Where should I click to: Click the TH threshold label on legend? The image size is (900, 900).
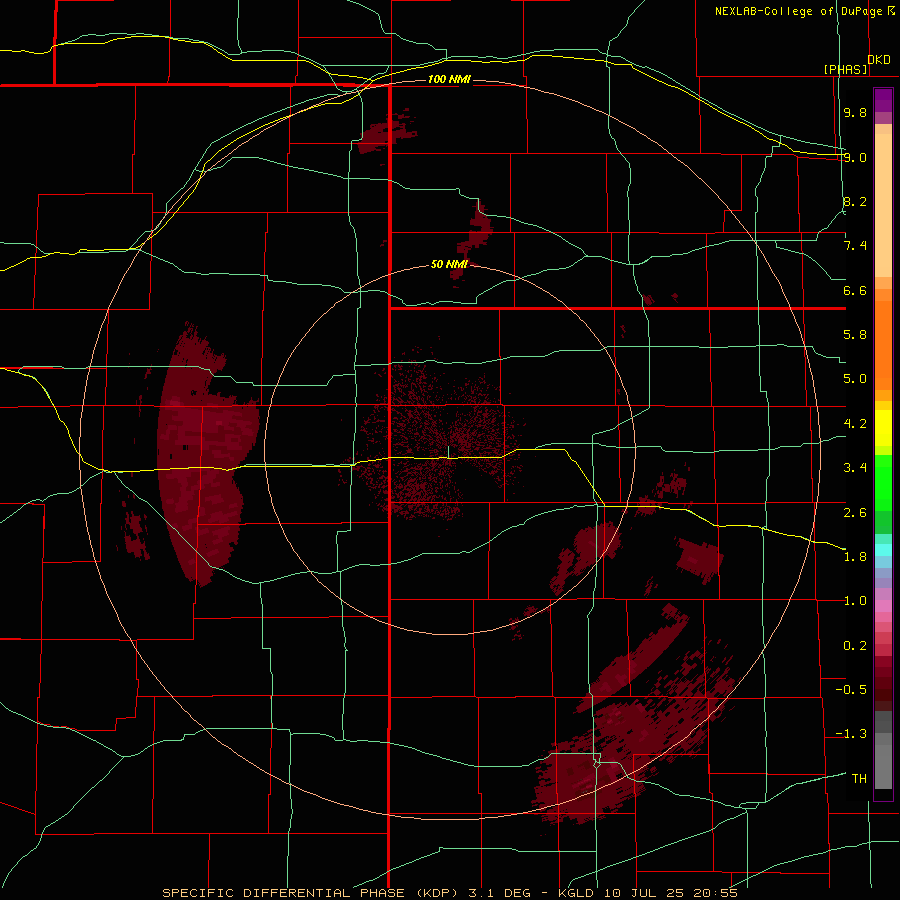[859, 779]
